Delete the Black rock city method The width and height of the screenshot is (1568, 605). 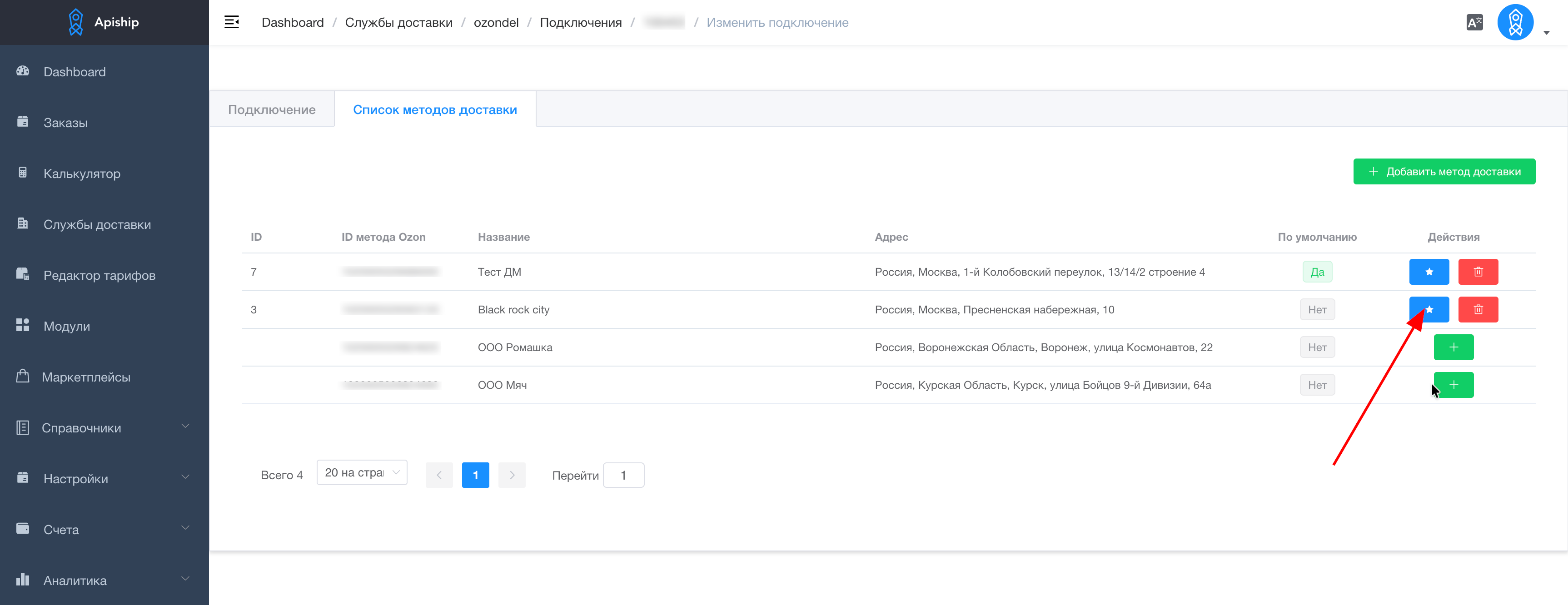(1478, 310)
